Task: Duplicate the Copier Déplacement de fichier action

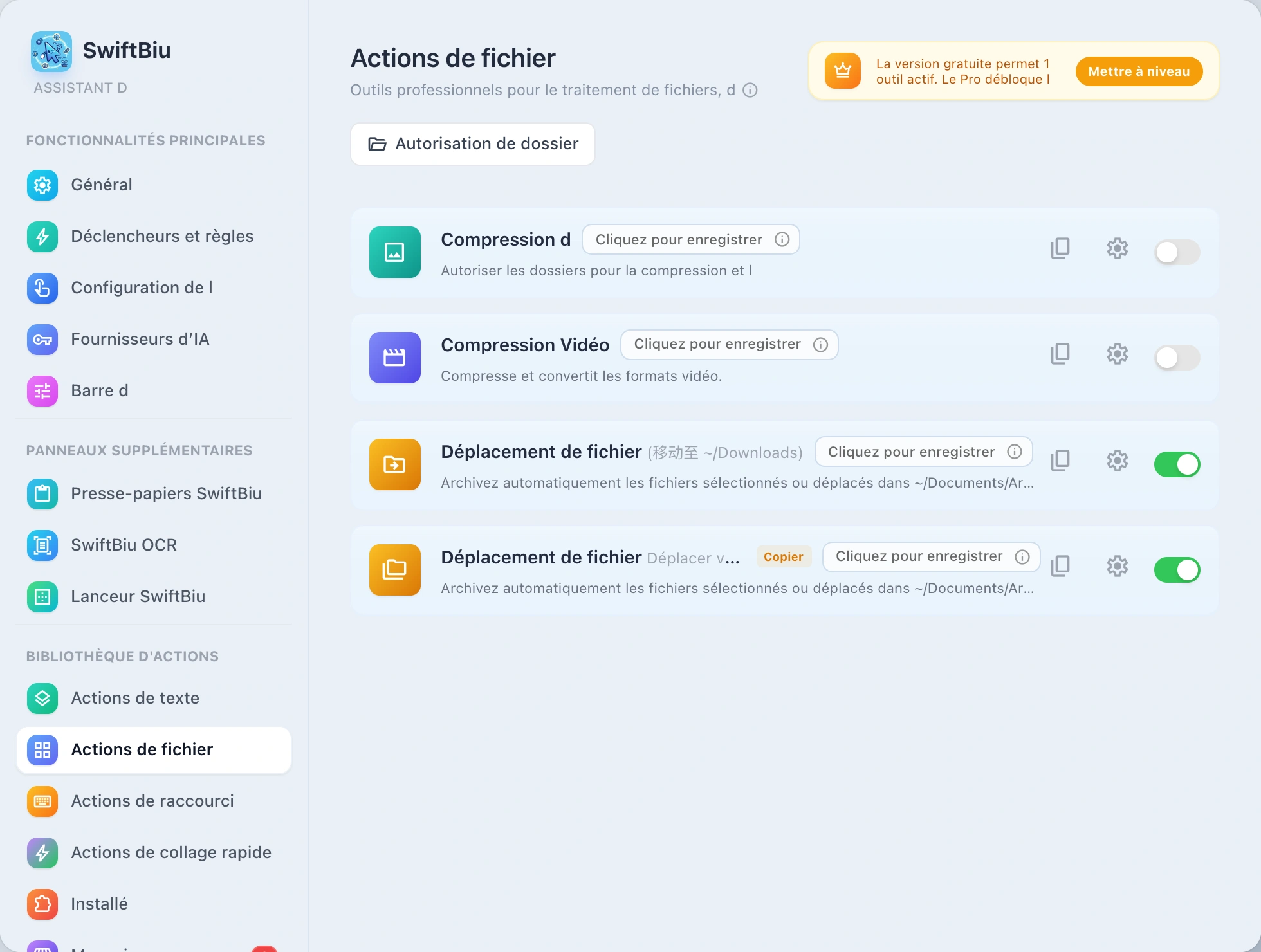Action: click(1060, 566)
